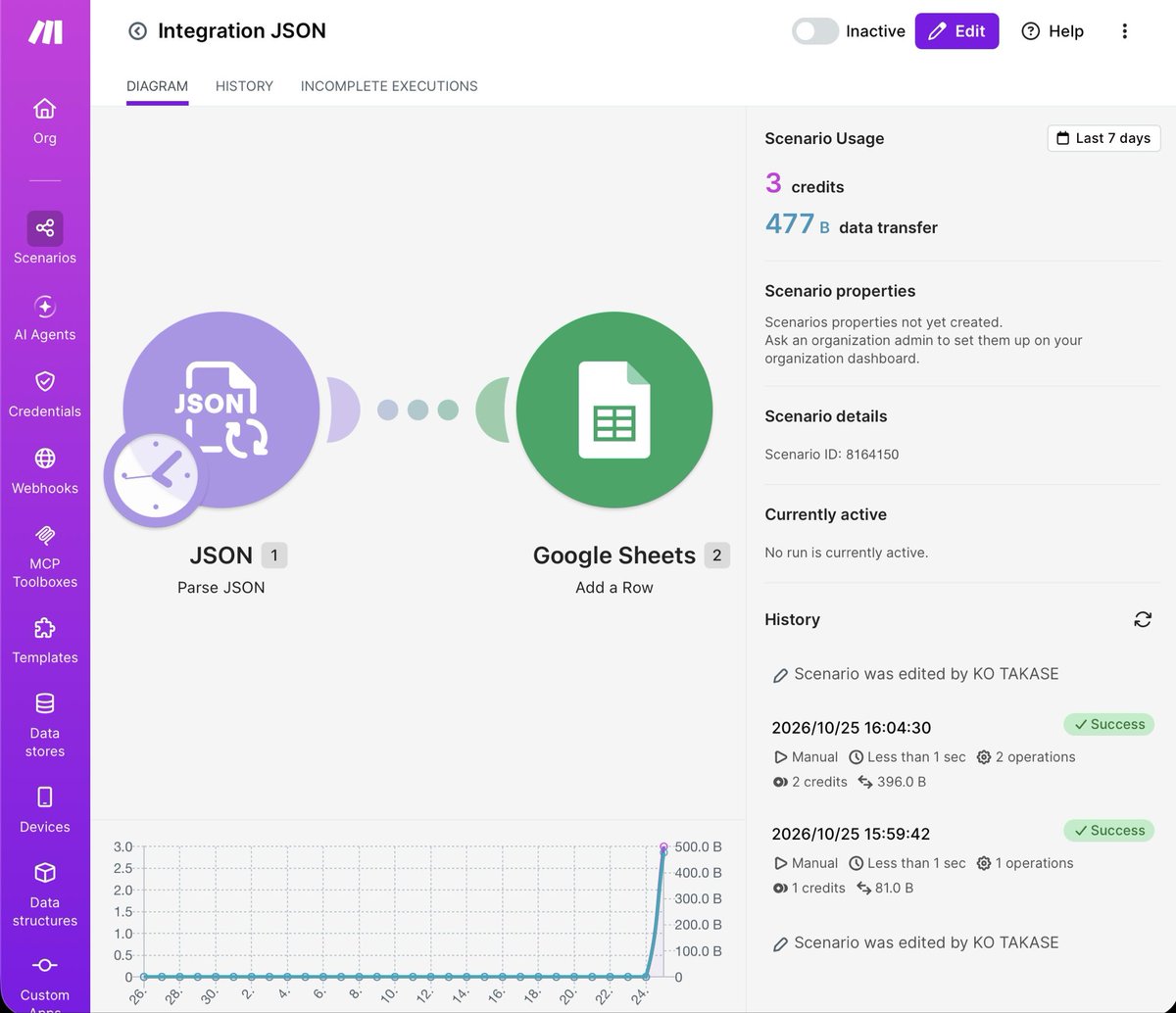The height and width of the screenshot is (1013, 1176).
Task: Click the 3 credits usage value
Action: pyautogui.click(x=773, y=183)
